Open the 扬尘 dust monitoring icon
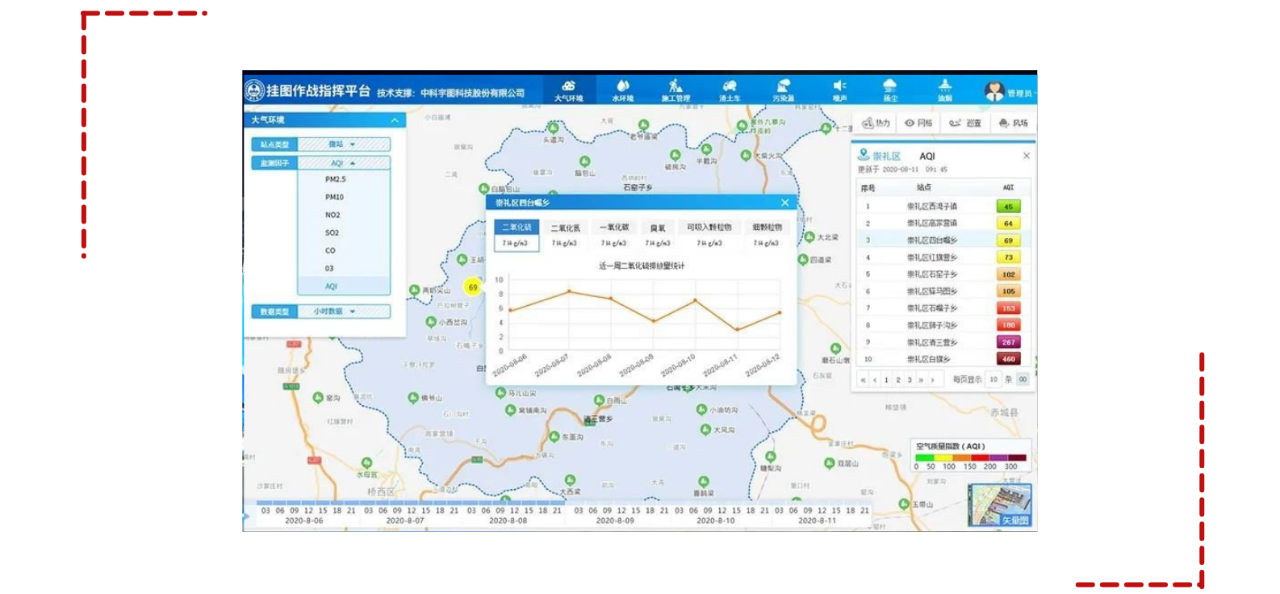Image resolution: width=1280 pixels, height=594 pixels. click(889, 90)
